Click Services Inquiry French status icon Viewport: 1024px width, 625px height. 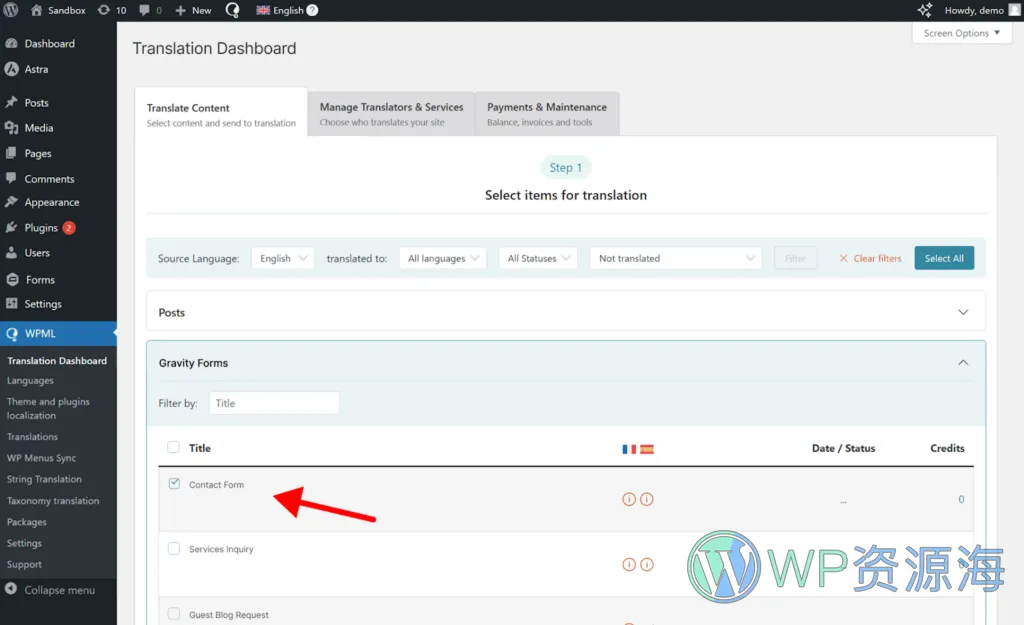[629, 564]
